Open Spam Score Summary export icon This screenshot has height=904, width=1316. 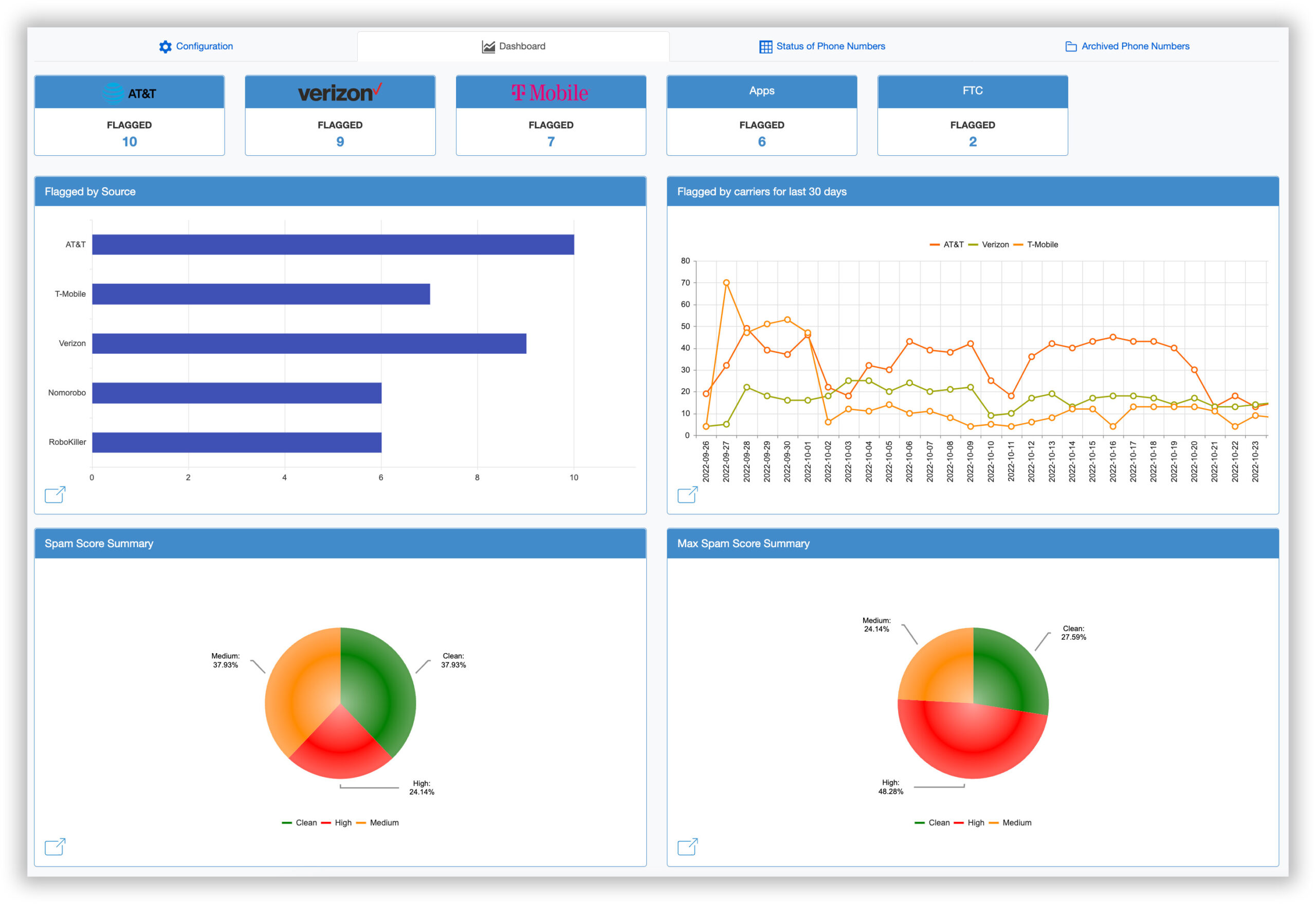55,847
